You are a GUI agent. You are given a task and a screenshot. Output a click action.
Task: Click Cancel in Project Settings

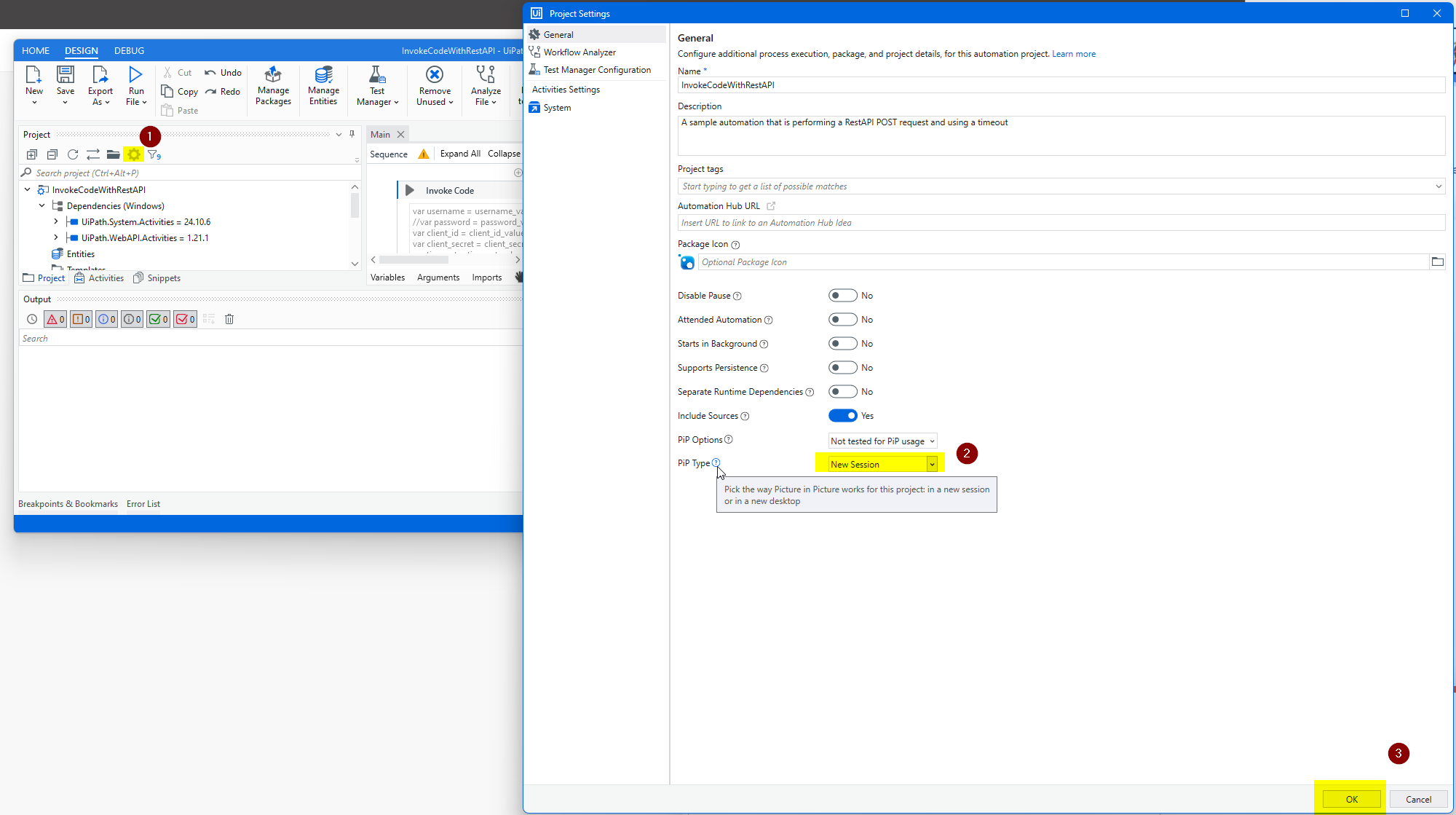[1418, 799]
